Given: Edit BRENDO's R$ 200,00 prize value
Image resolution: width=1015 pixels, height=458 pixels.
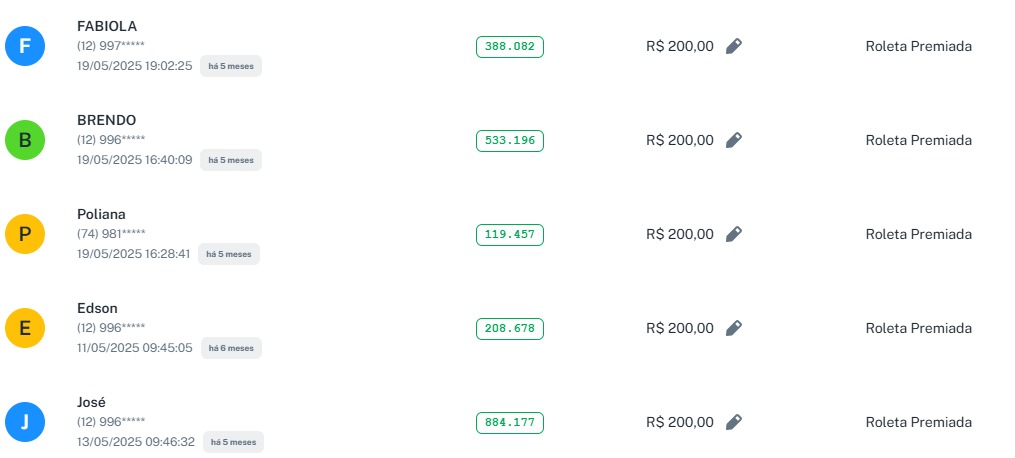Looking at the screenshot, I should [x=733, y=140].
